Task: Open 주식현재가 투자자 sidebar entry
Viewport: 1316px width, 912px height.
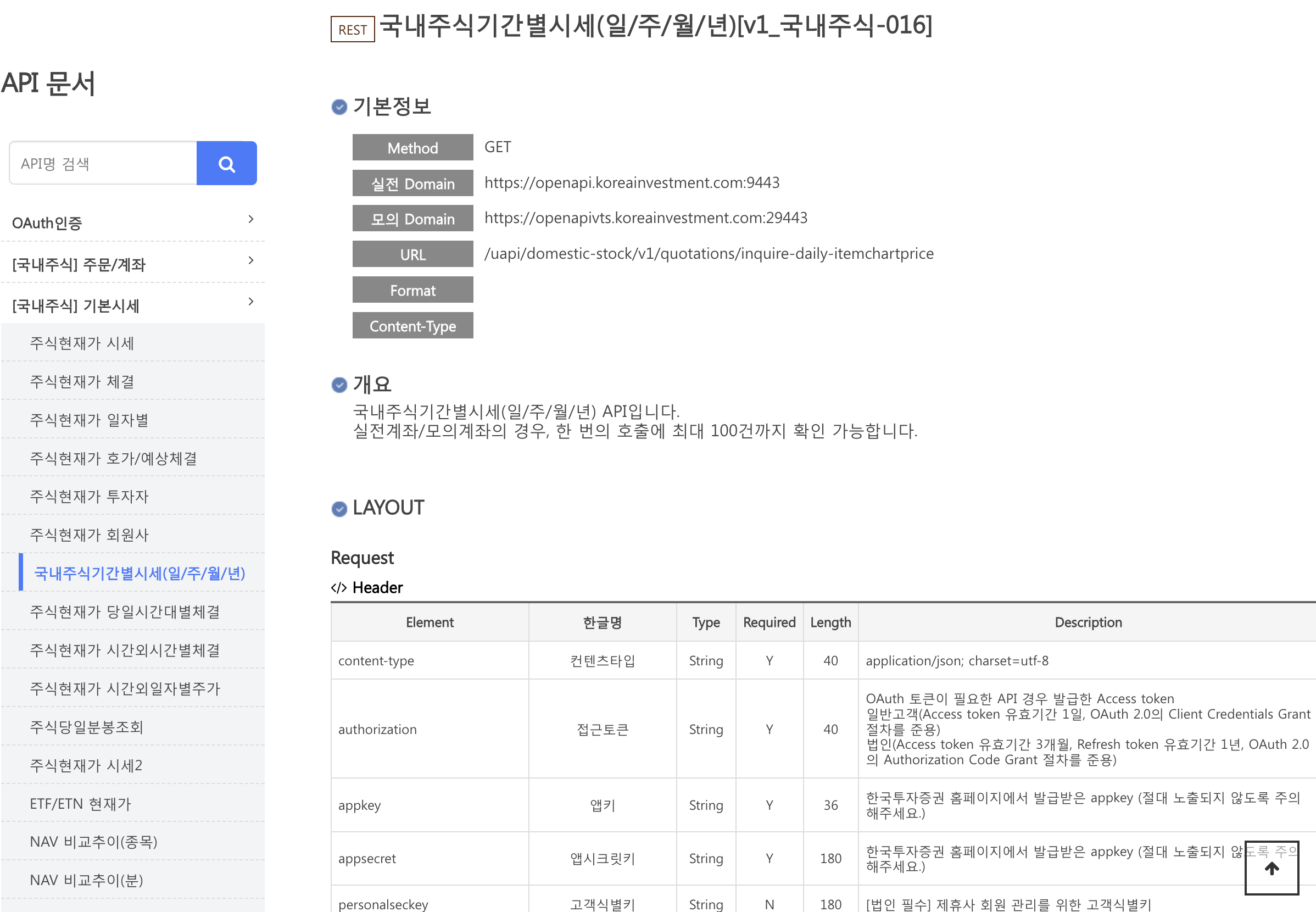Action: point(88,496)
